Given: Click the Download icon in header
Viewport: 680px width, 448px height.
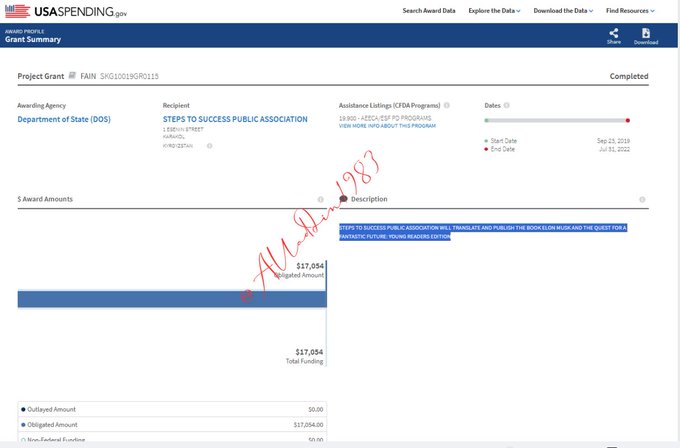Looking at the screenshot, I should tap(646, 33).
